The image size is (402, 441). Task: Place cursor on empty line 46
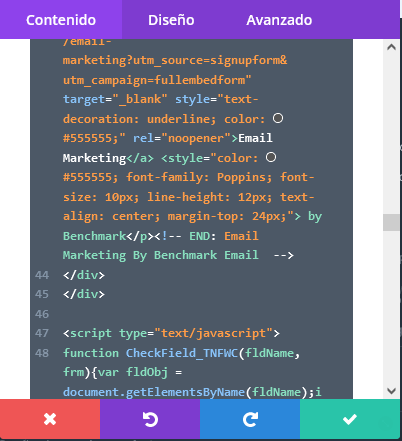point(191,314)
